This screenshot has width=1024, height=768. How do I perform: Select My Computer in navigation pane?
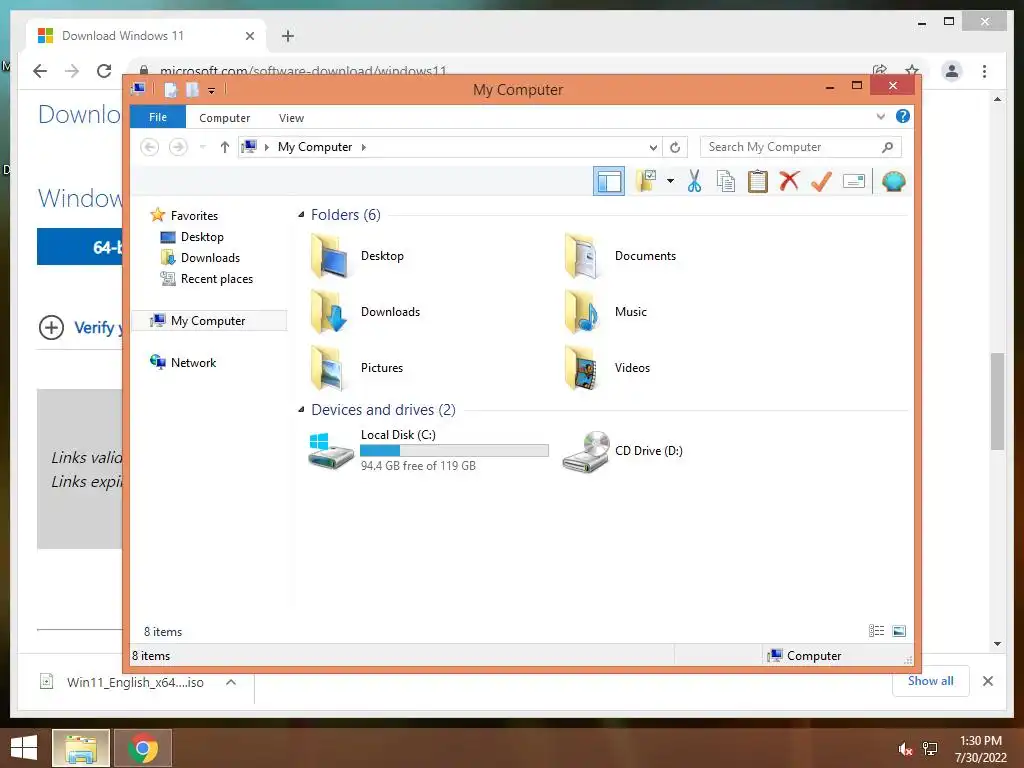(x=209, y=321)
